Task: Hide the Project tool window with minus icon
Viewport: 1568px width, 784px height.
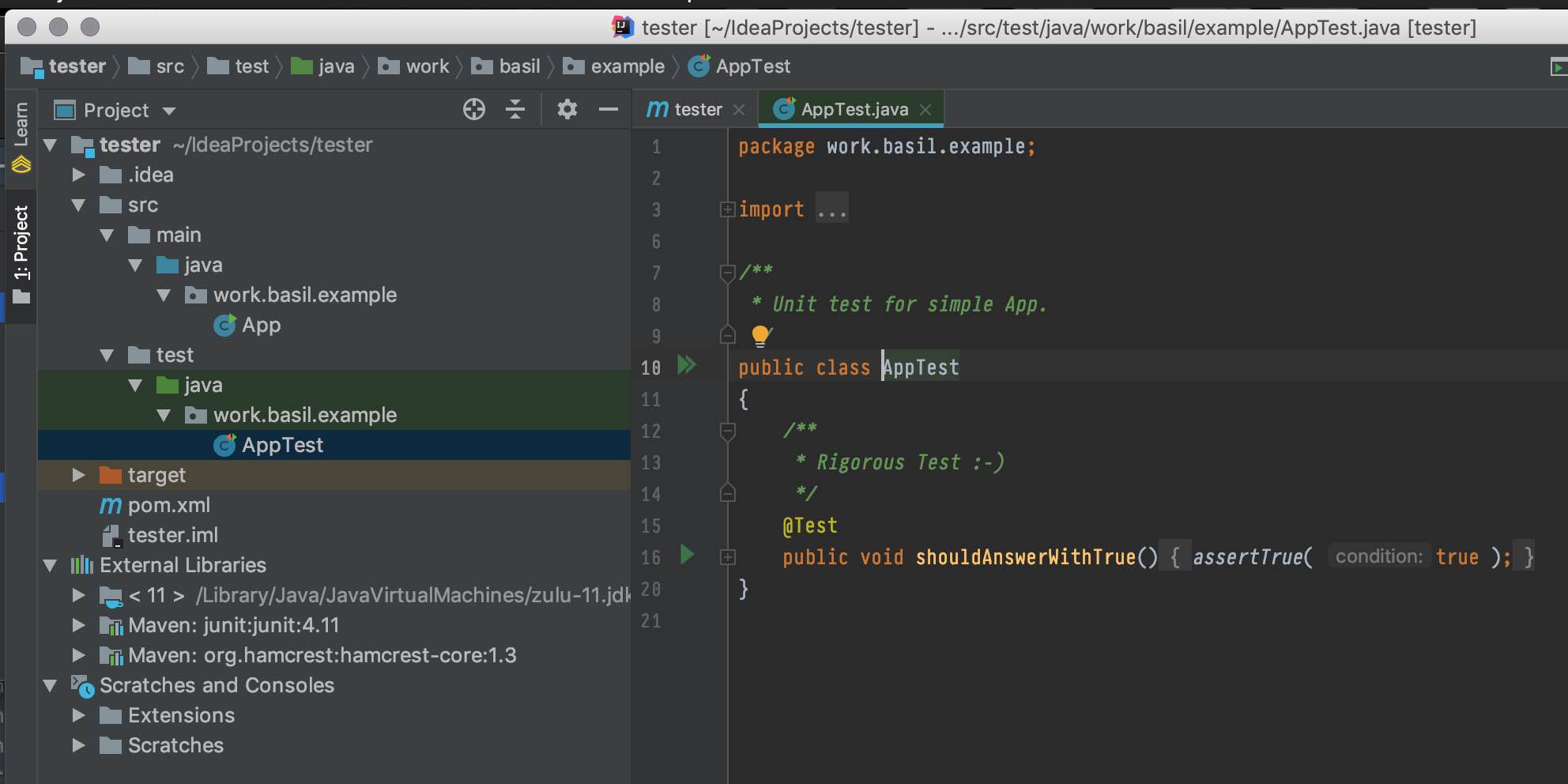Action: 609,109
